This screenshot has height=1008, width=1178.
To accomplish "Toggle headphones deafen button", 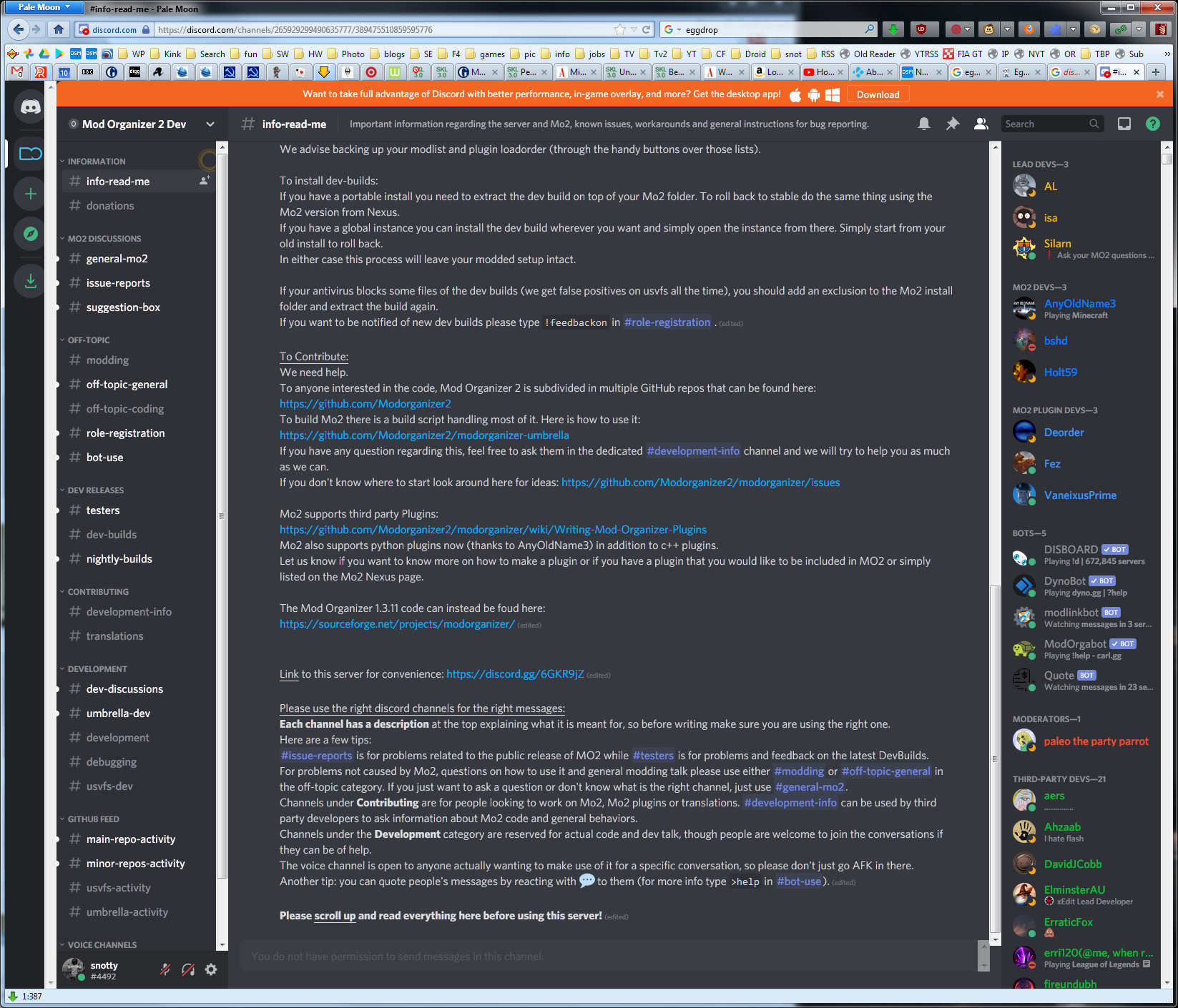I will click(x=188, y=969).
